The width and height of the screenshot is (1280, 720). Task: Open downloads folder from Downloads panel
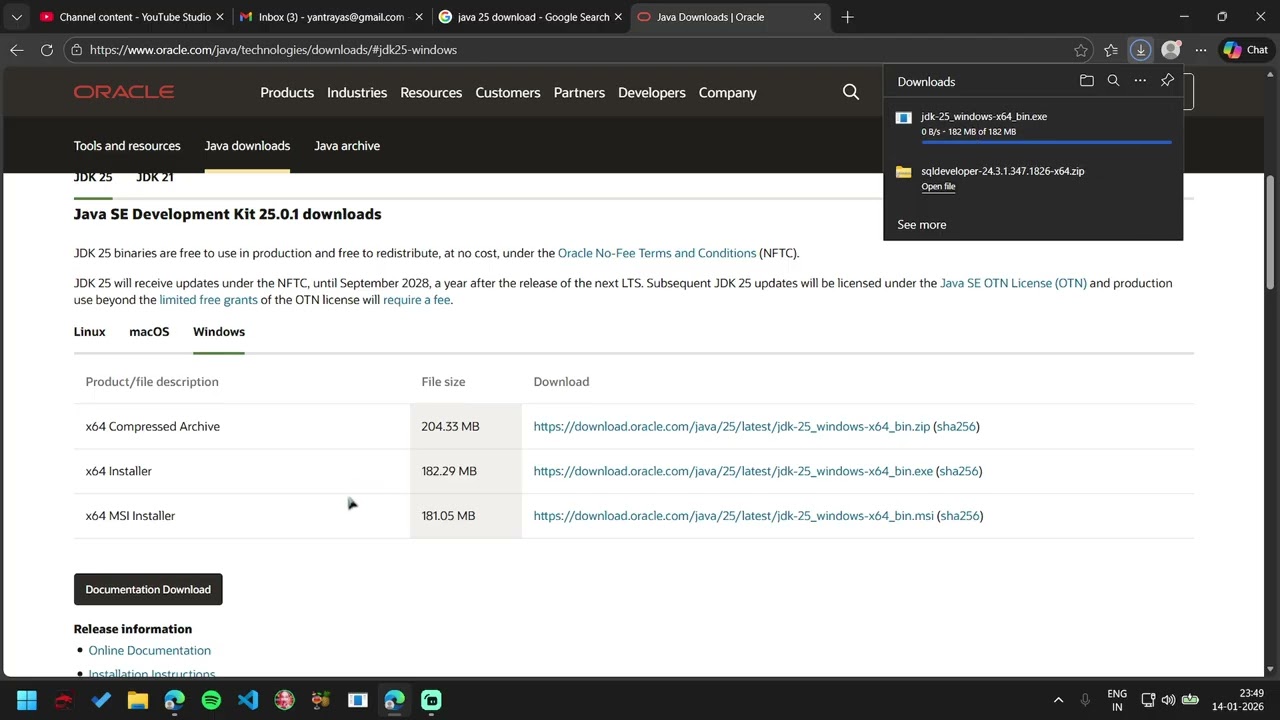[x=1086, y=81]
